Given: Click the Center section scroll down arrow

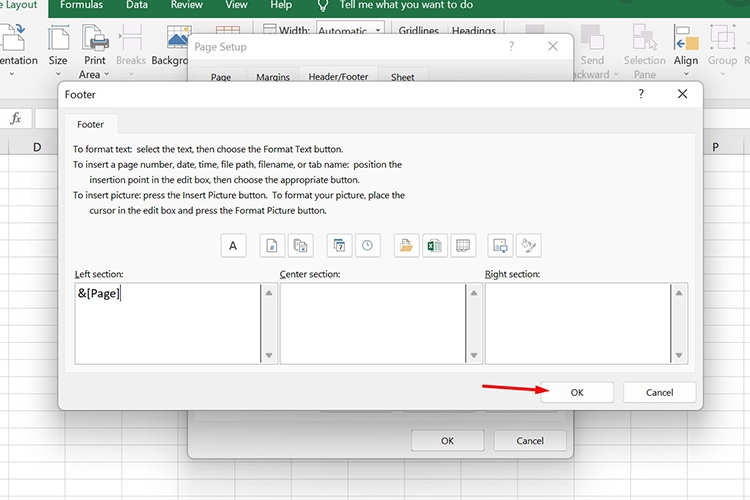Looking at the screenshot, I should click(474, 355).
